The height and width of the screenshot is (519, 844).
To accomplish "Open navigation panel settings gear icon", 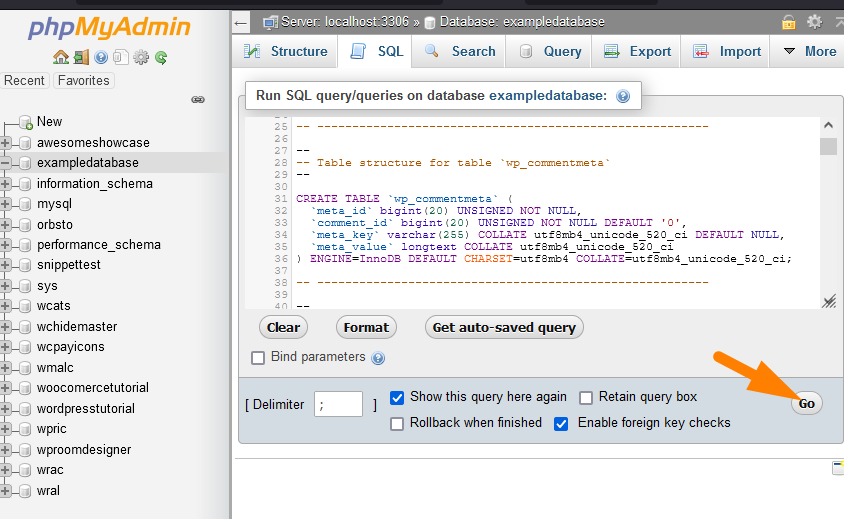I will [x=141, y=57].
